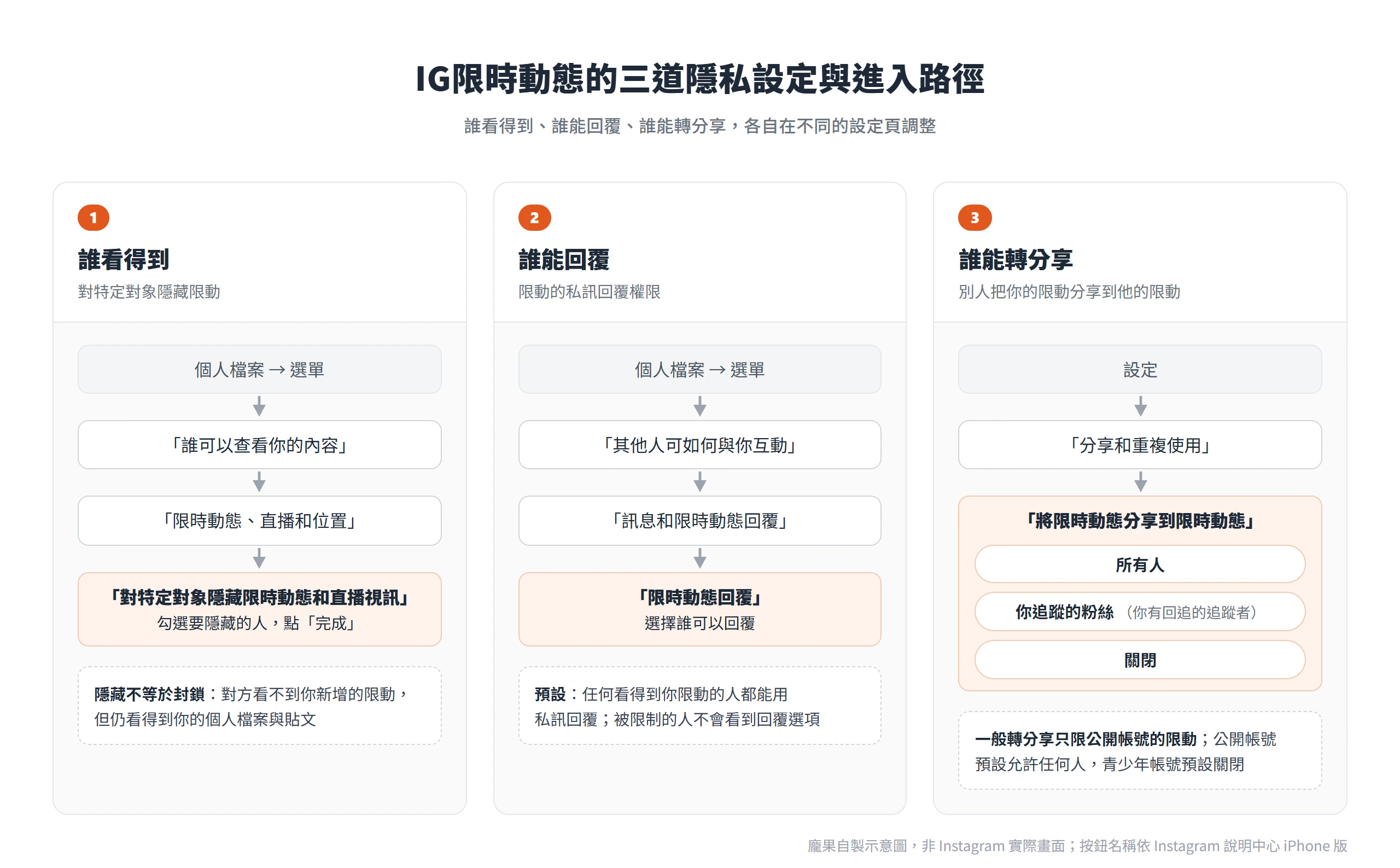This screenshot has height=868, width=1400.
Task: Select the "分享和重複使用" step
Action: coord(1140,445)
